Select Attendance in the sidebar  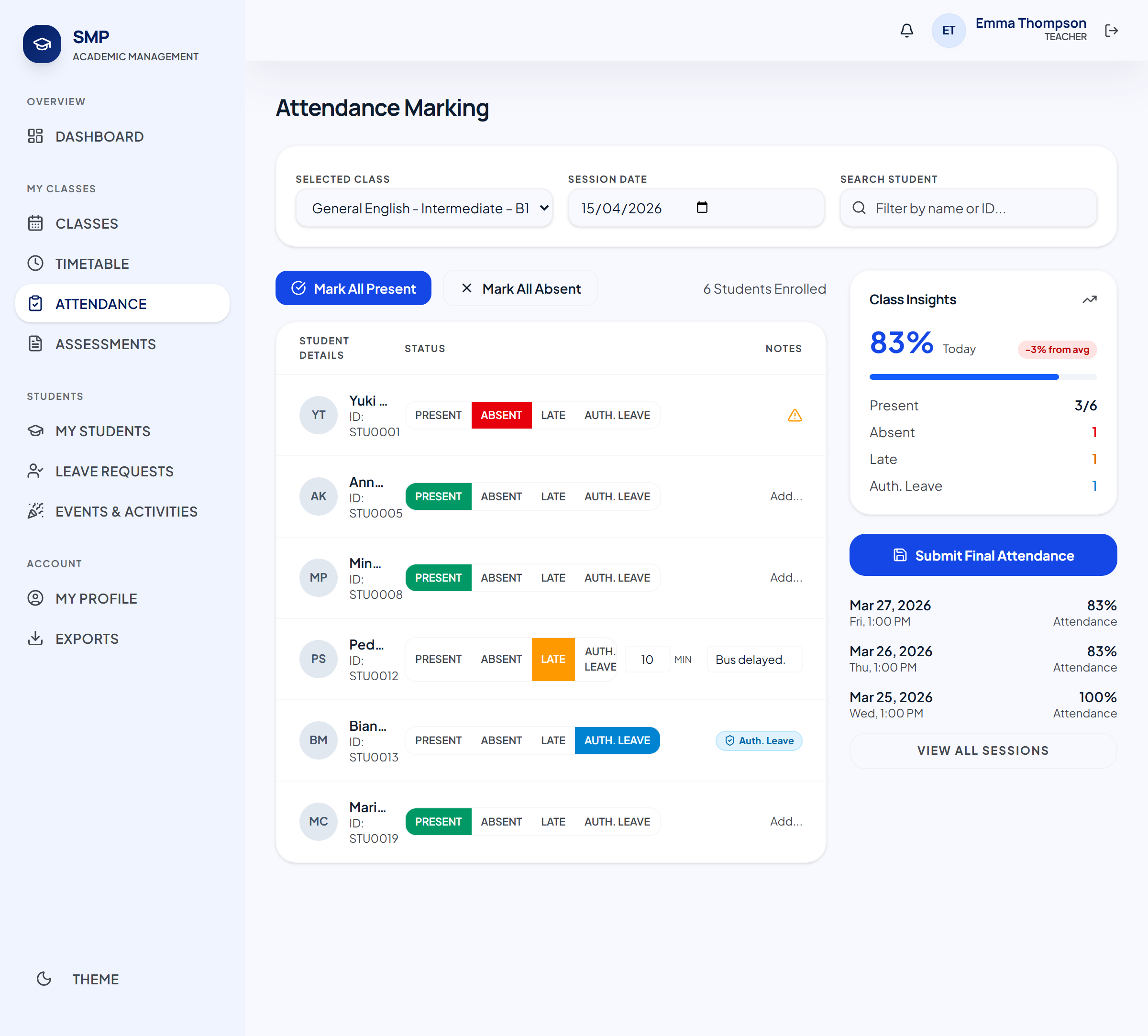point(122,304)
